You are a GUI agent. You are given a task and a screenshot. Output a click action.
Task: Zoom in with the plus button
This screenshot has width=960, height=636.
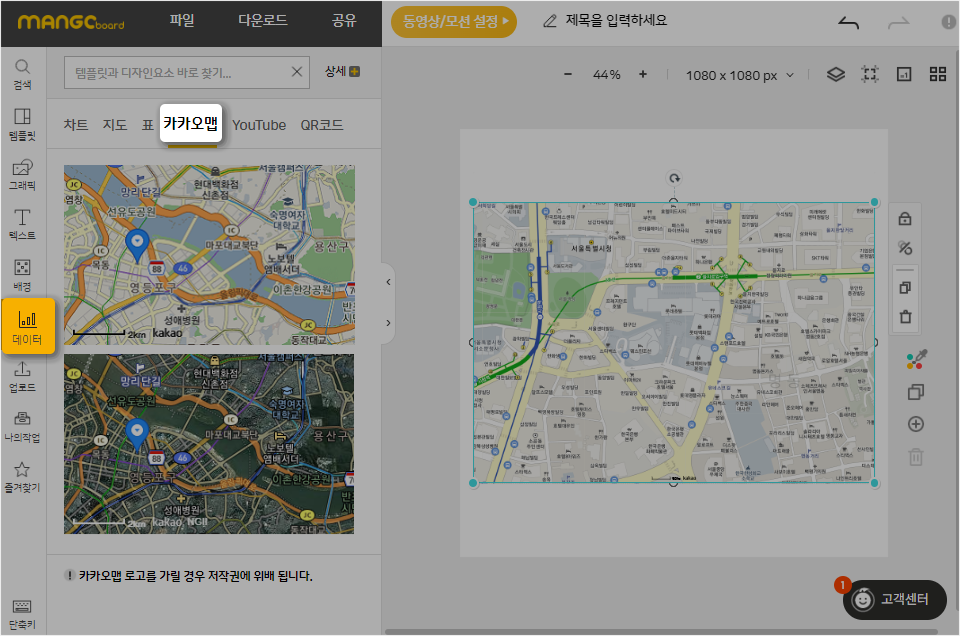(x=643, y=75)
